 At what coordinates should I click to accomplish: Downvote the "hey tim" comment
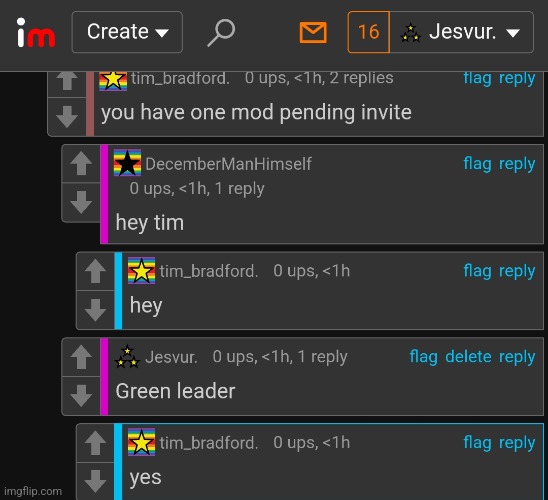point(81,202)
